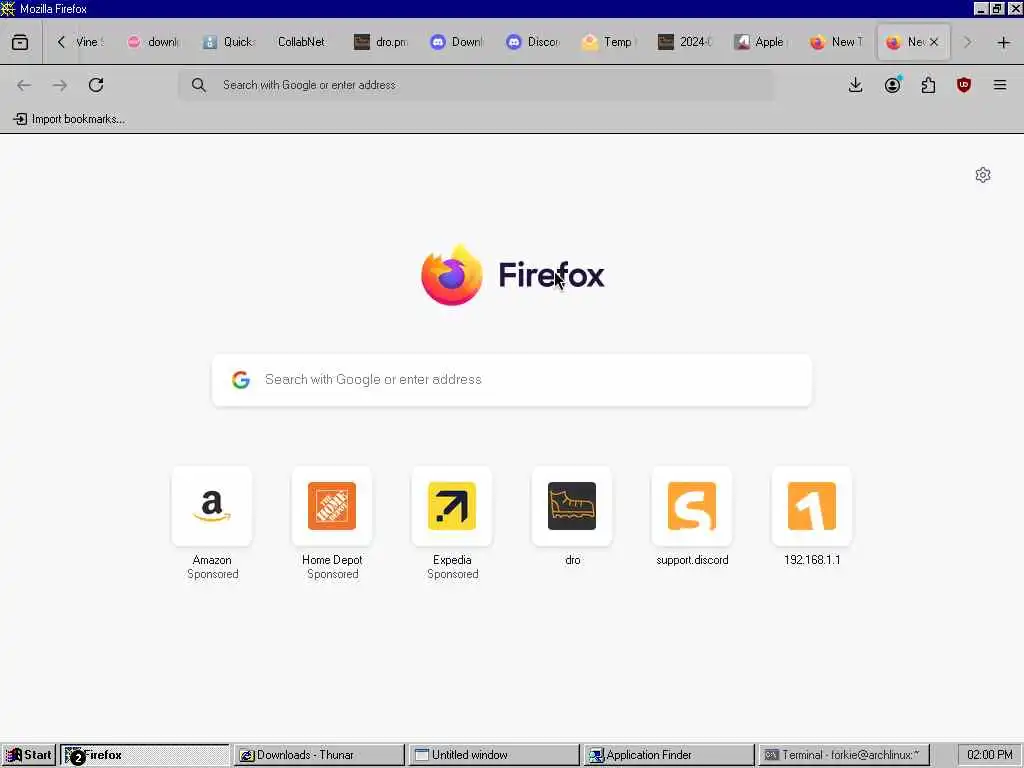
Task: Click the Forward navigation arrow
Action: [x=60, y=85]
